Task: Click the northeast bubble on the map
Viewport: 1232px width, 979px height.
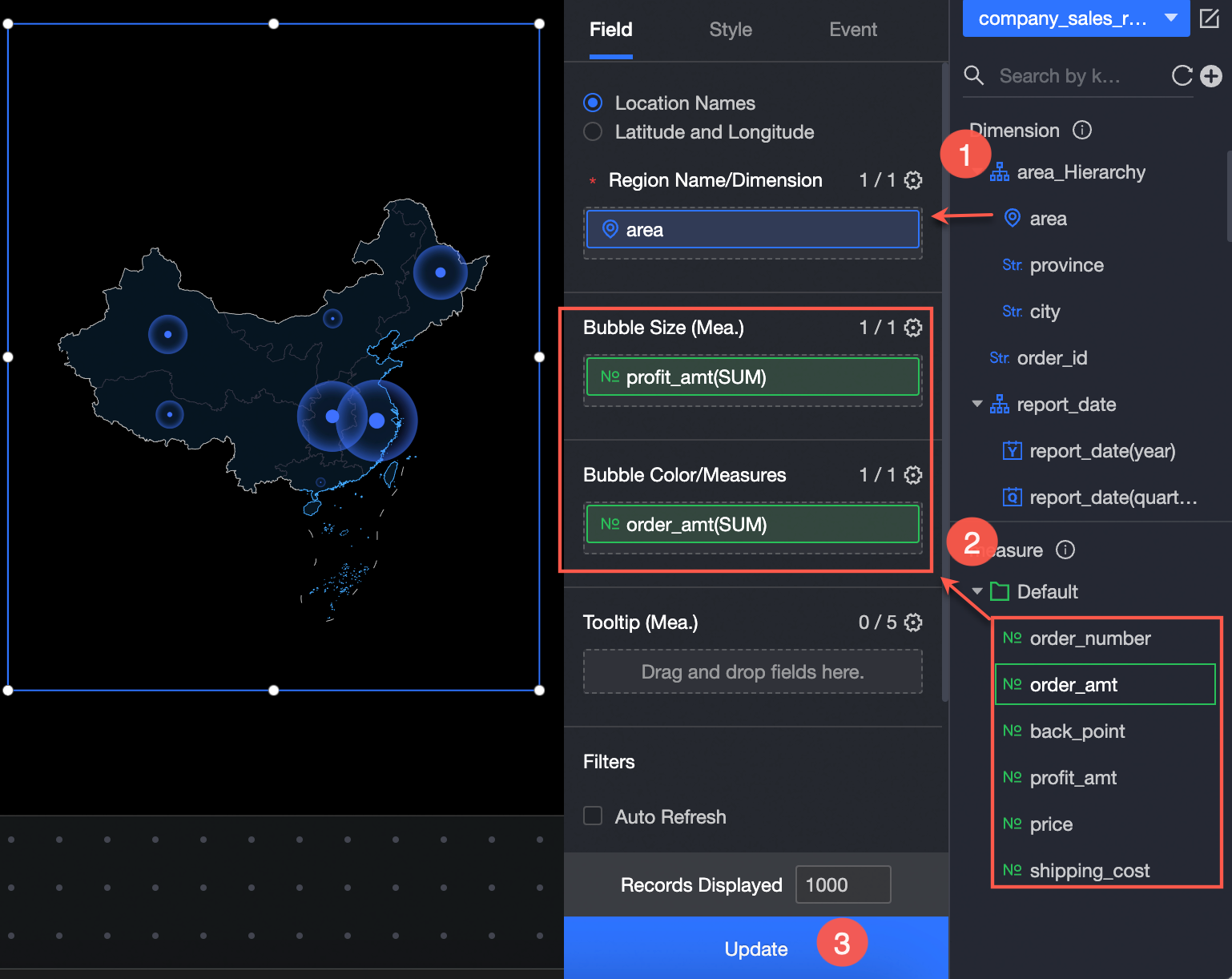Action: pyautogui.click(x=440, y=272)
